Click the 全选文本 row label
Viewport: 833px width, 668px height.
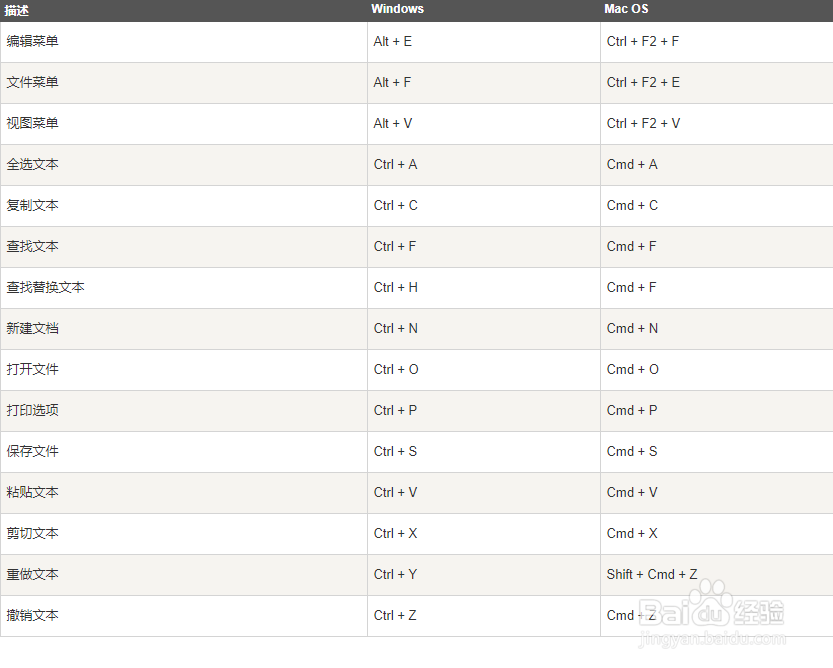33,165
